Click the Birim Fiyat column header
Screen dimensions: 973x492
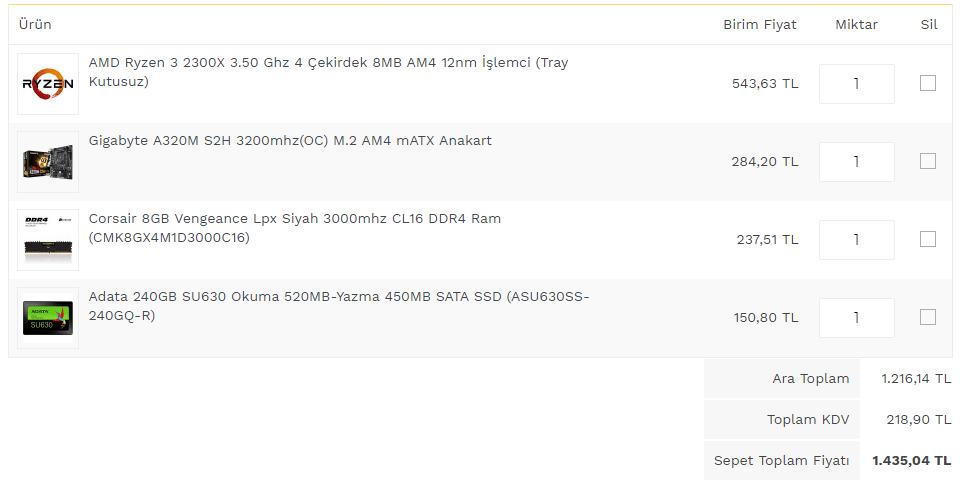(x=760, y=25)
